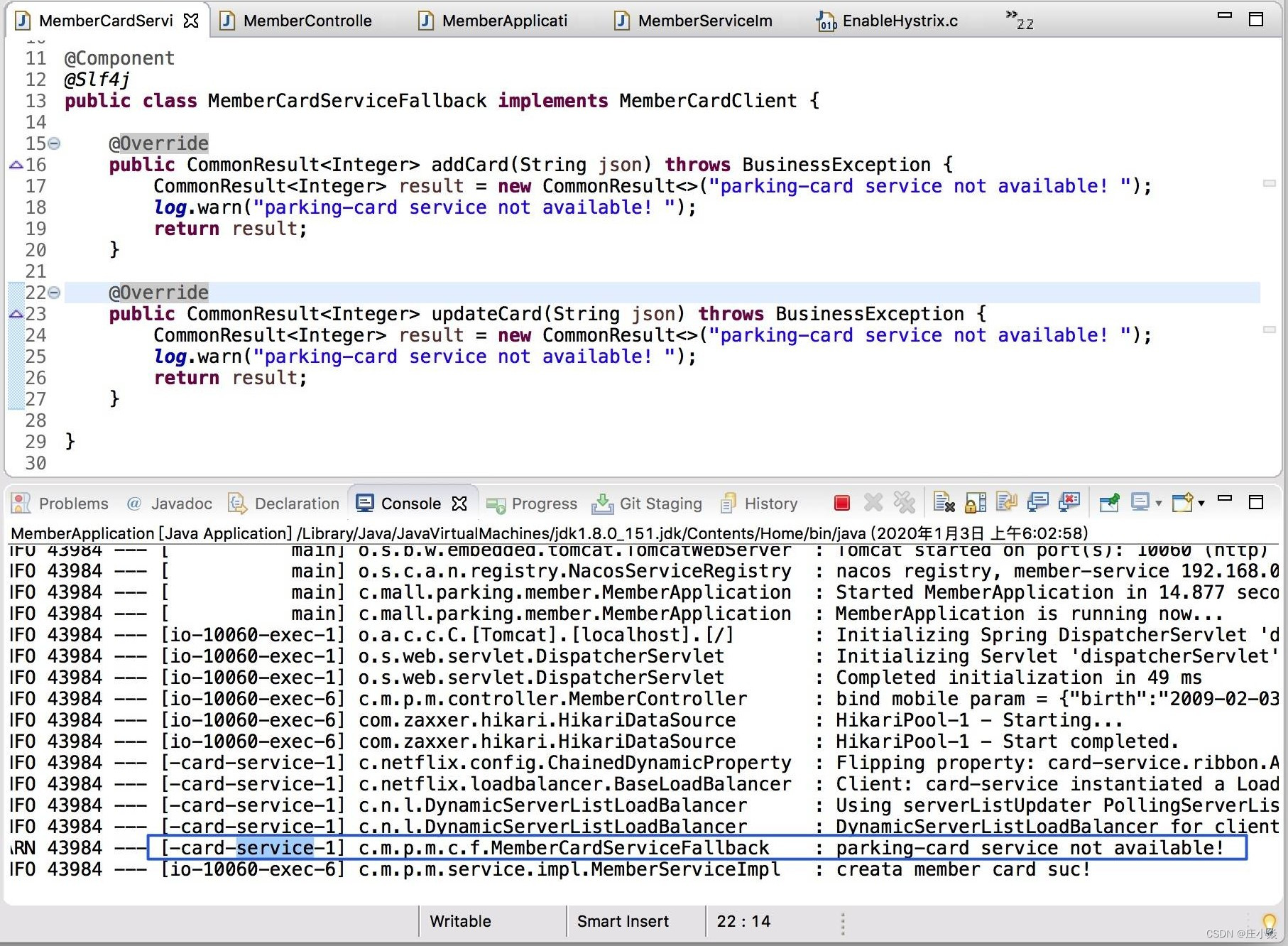Expand the Open Console dropdown arrow
This screenshot has height=946, width=1288.
click(1201, 504)
